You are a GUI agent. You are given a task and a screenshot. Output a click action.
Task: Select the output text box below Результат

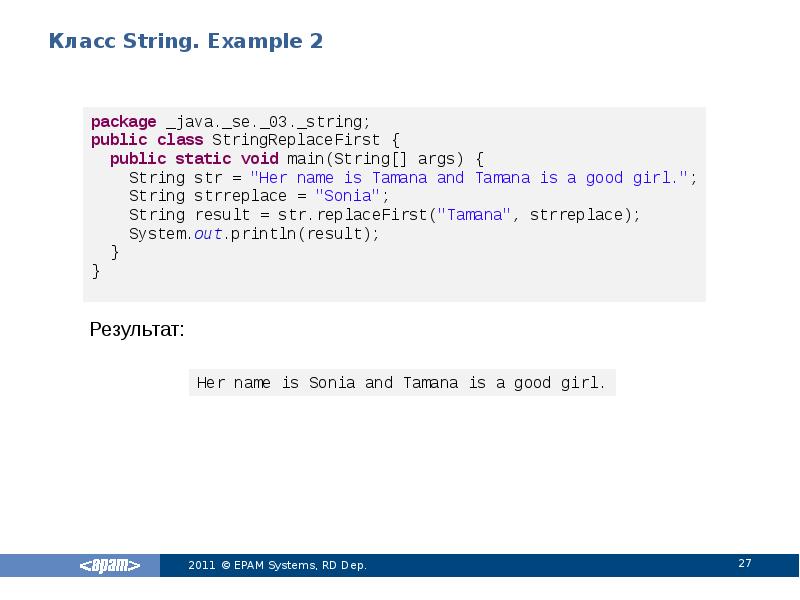pos(402,382)
